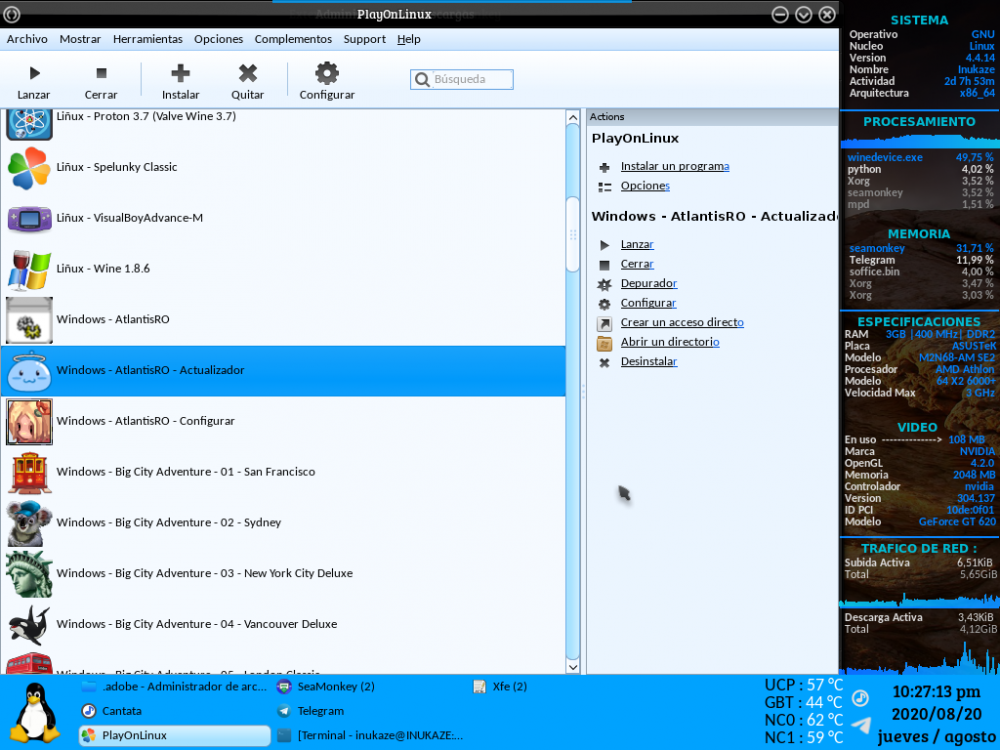Screen dimensions: 1000x750
Task: Select Big City Adventure 02 Sydney entry
Action: tap(168, 523)
